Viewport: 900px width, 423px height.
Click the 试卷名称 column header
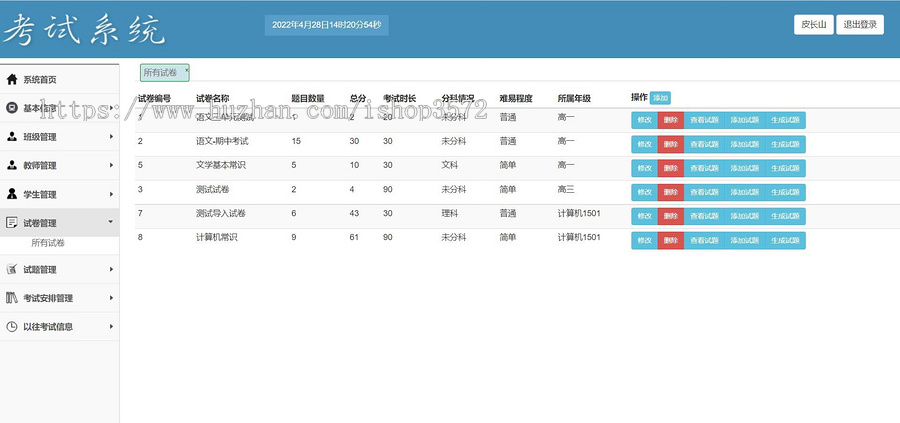[x=212, y=98]
